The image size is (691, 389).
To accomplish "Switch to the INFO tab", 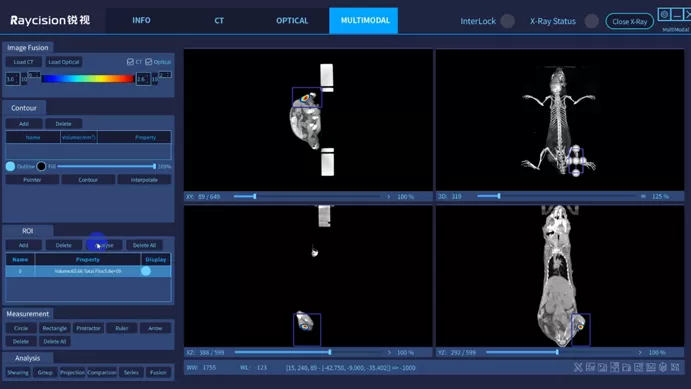I will click(141, 20).
